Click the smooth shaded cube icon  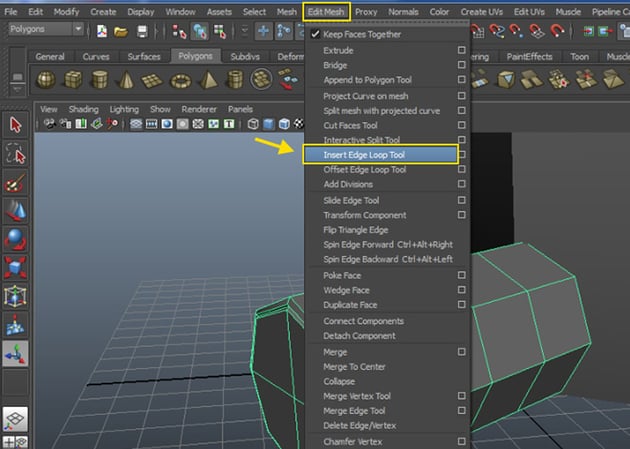tap(268, 124)
